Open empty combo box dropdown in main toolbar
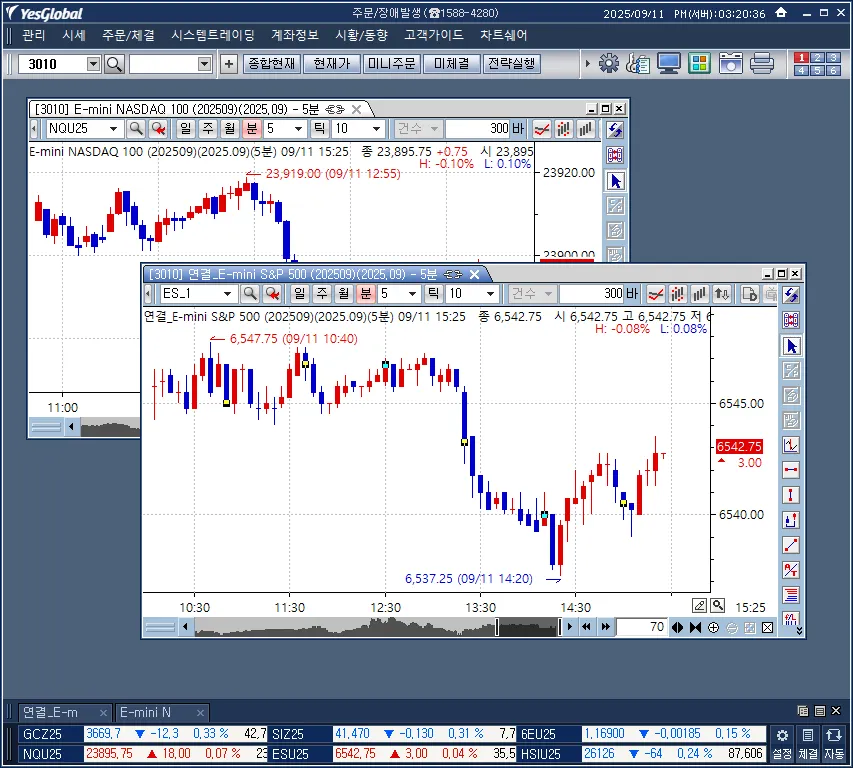 [205, 64]
